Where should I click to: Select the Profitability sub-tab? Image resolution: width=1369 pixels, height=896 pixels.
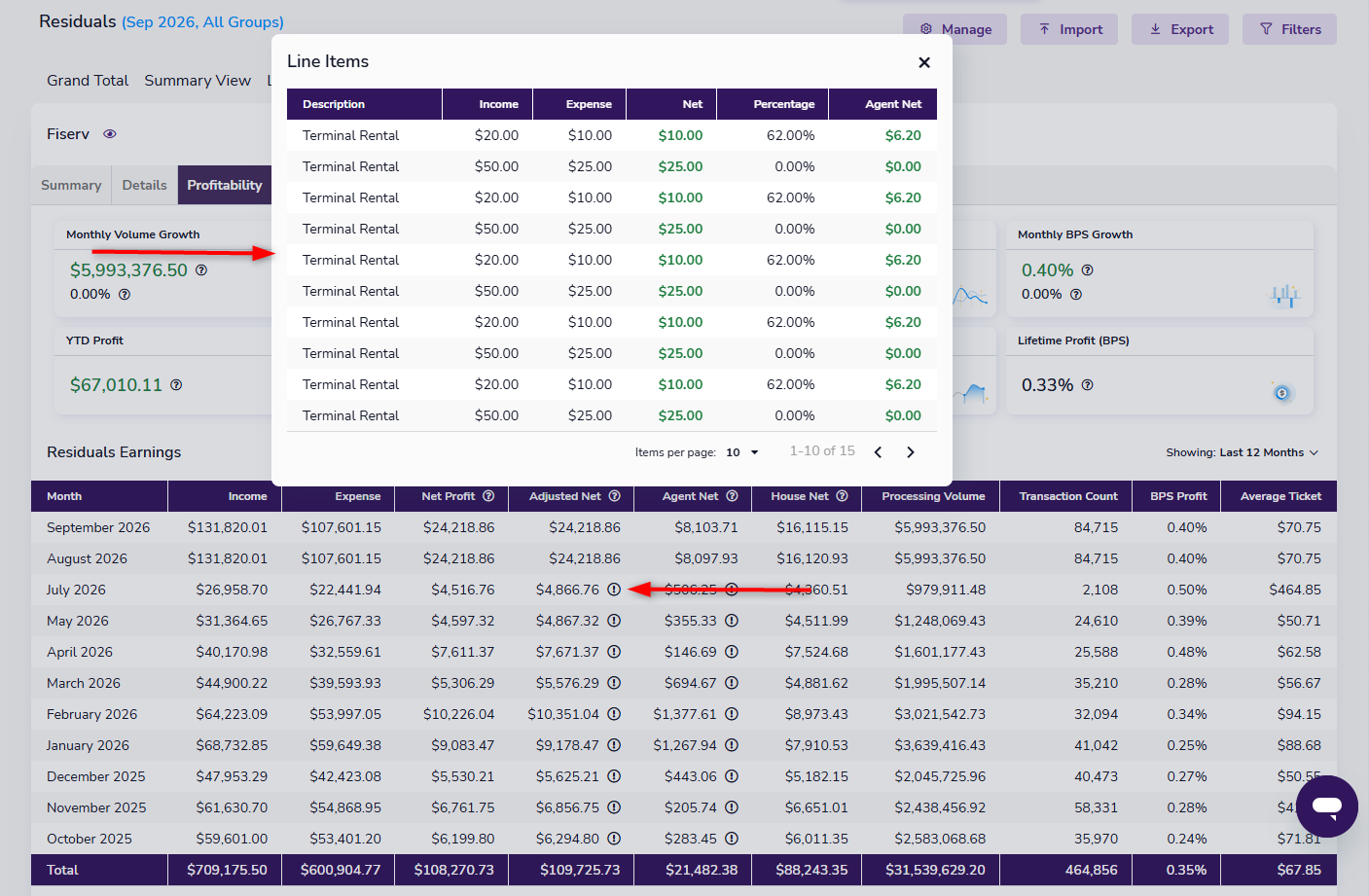225,185
